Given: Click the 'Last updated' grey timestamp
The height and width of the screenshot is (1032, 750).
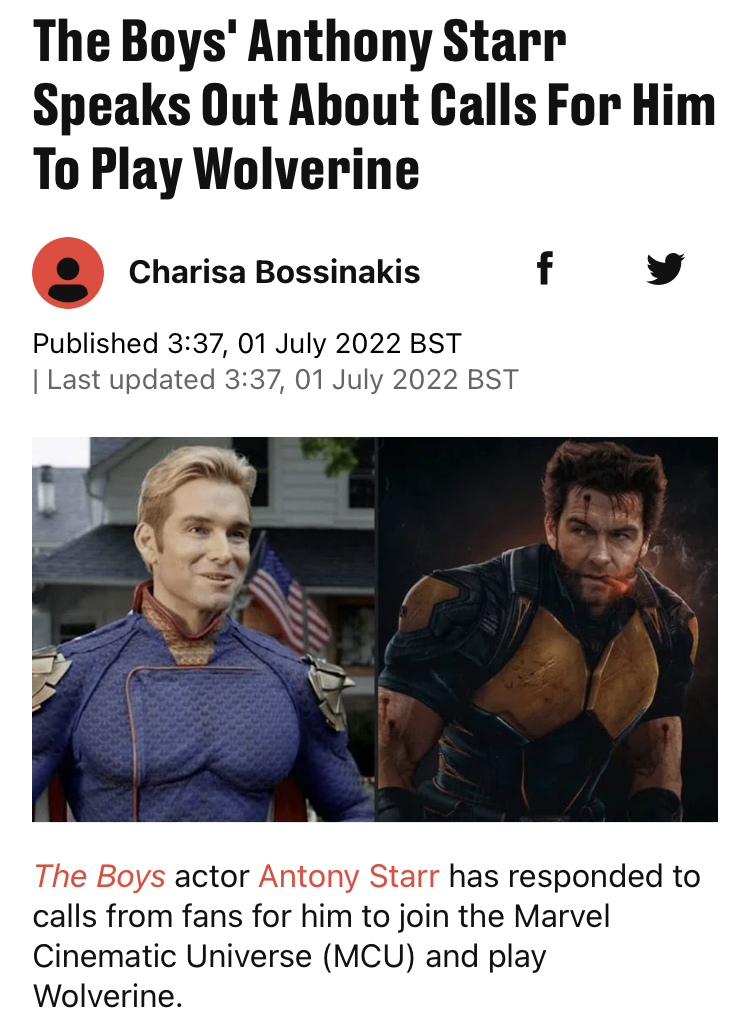Looking at the screenshot, I should 276,380.
